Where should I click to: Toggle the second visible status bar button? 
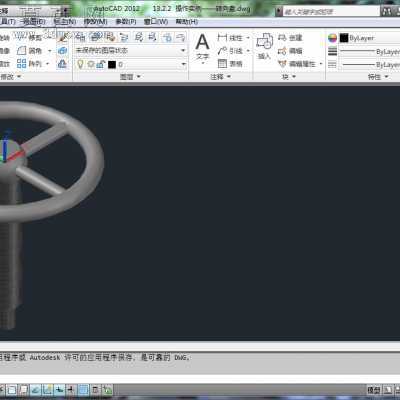pyautogui.click(x=23, y=389)
